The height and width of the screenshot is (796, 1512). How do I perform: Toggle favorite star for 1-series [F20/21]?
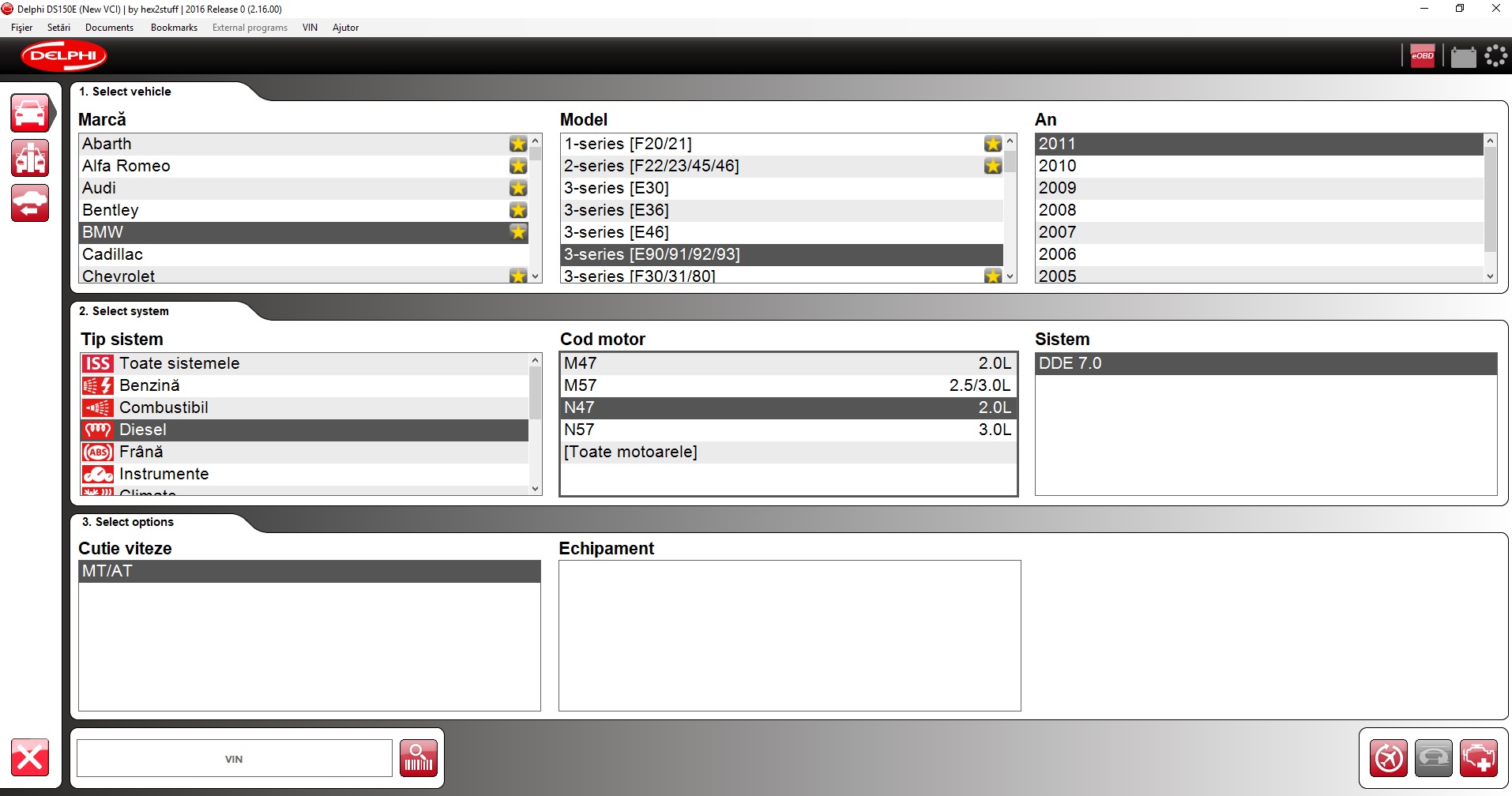pyautogui.click(x=993, y=144)
